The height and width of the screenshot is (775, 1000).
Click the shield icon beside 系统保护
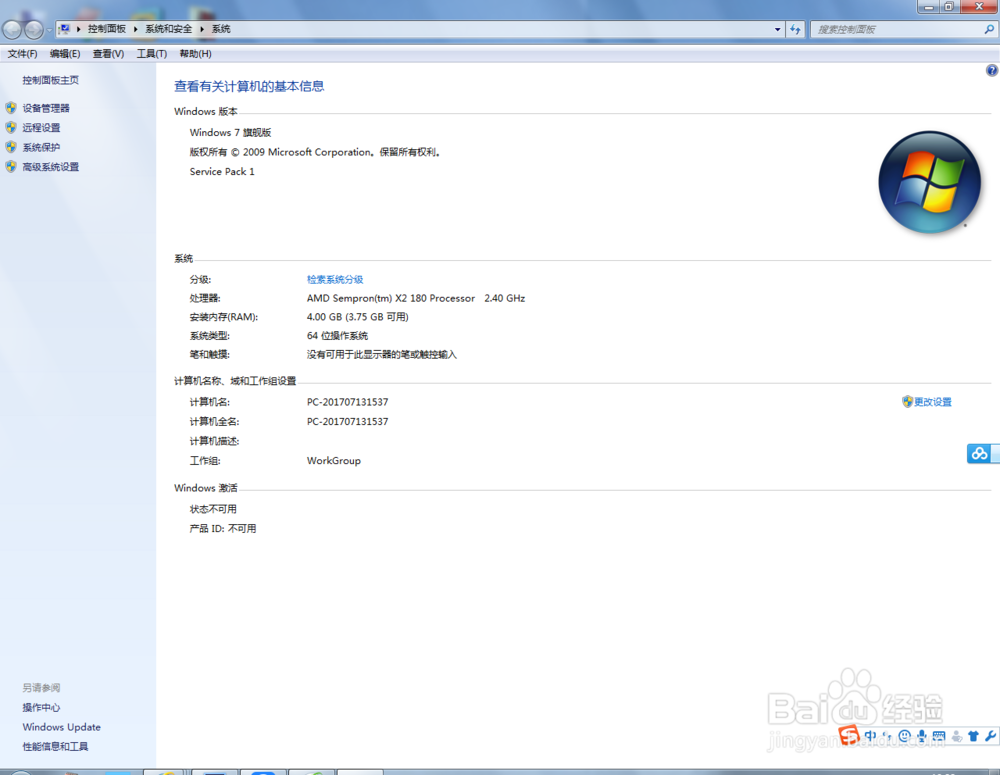point(11,147)
